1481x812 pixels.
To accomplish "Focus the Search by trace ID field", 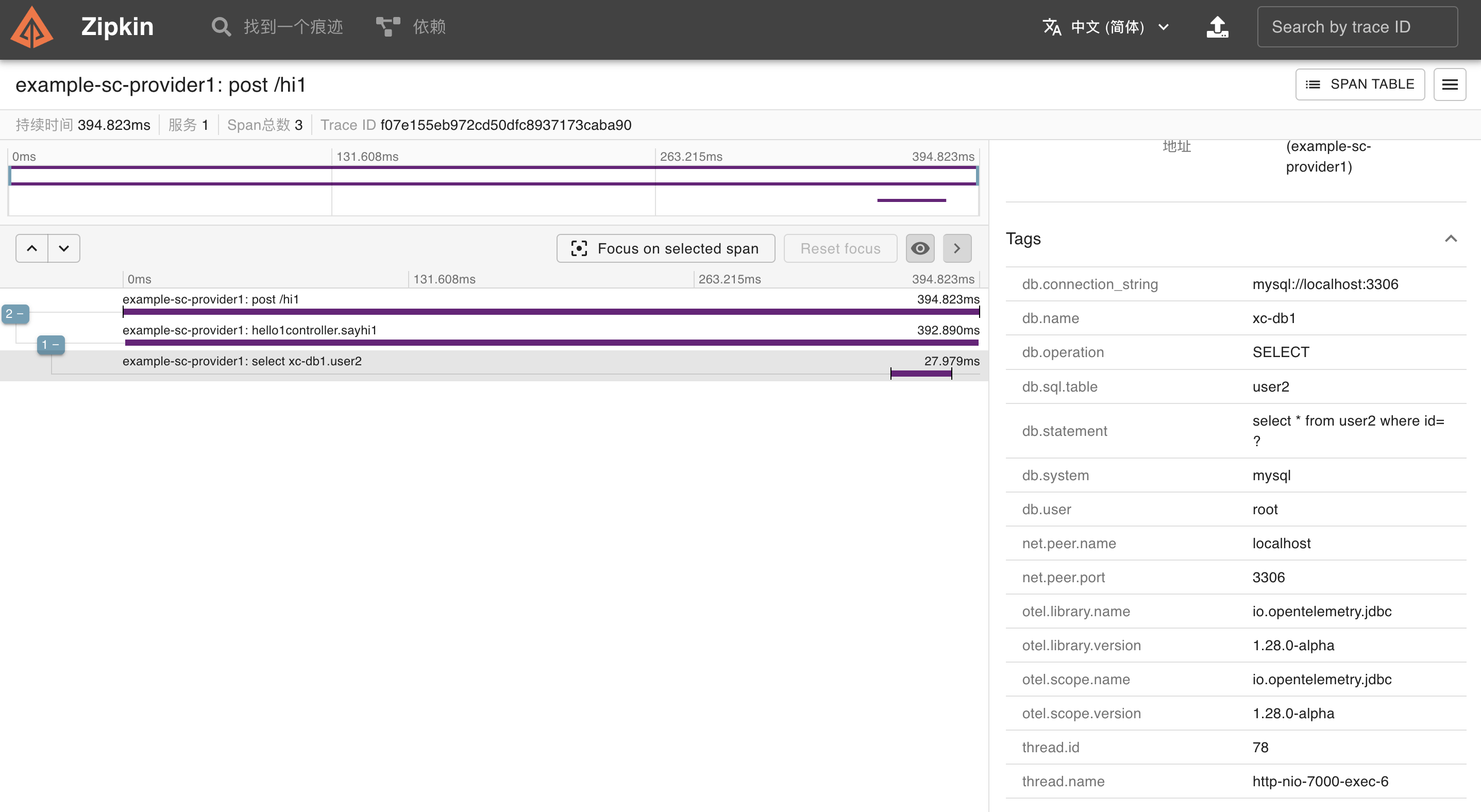I will (x=1357, y=26).
